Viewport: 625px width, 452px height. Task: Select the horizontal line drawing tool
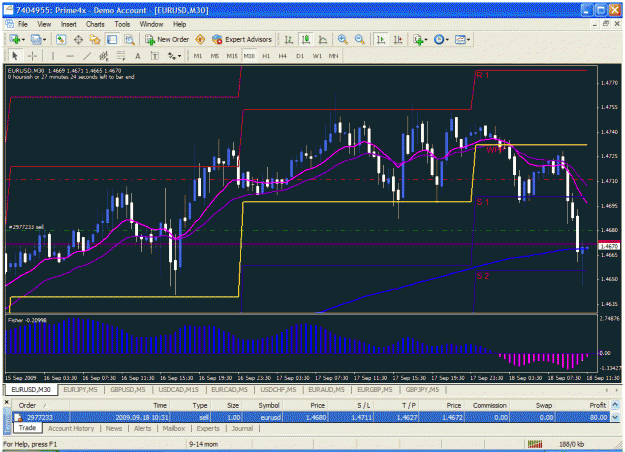click(70, 56)
